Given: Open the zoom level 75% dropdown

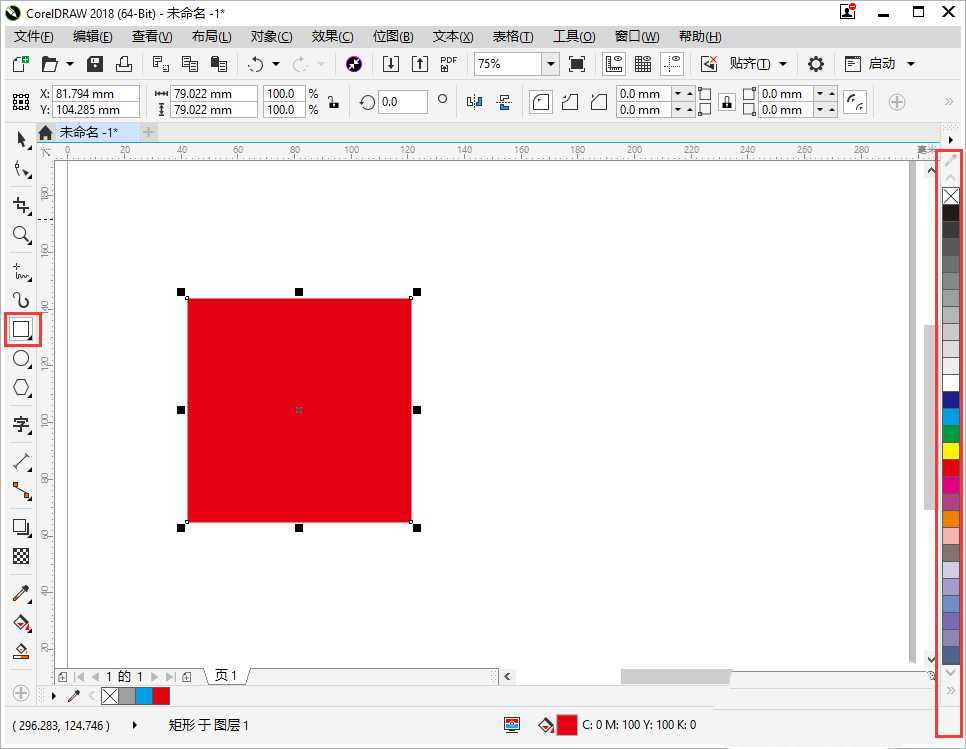Looking at the screenshot, I should [550, 64].
